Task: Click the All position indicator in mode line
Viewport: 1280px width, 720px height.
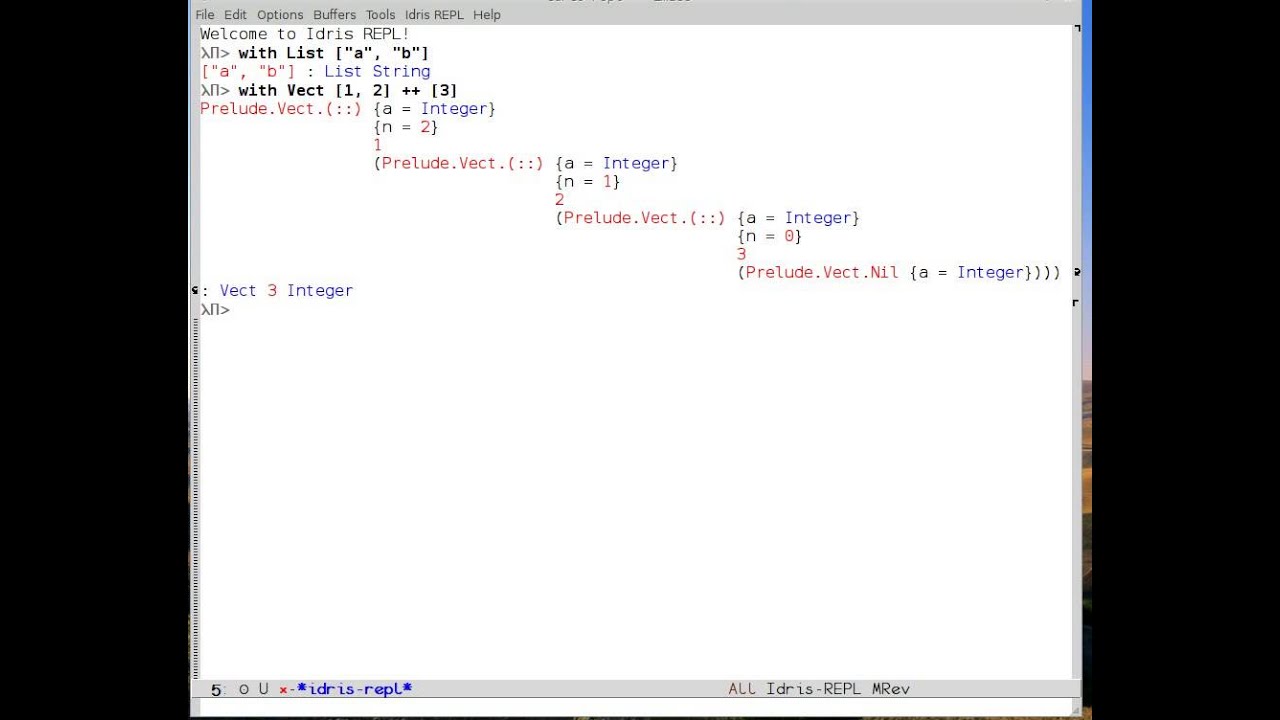Action: pos(742,689)
